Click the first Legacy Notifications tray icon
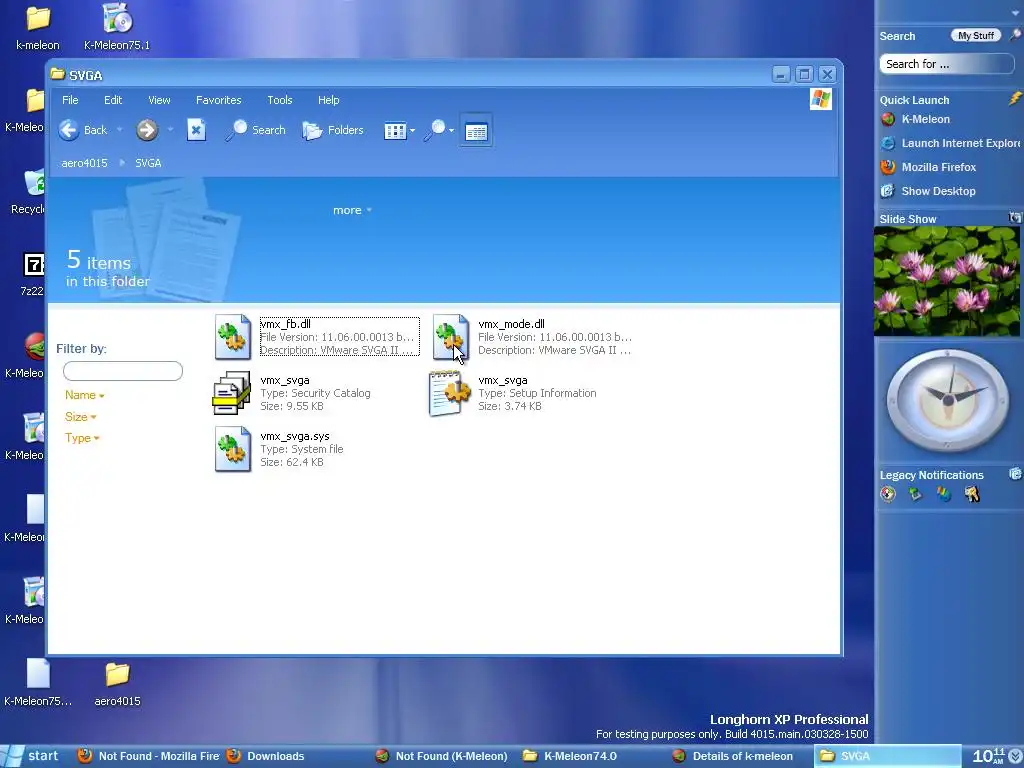The image size is (1024, 768). 888,494
